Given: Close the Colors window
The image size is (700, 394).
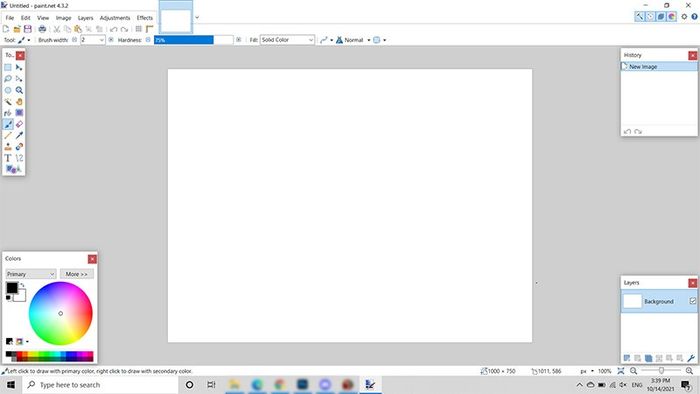Looking at the screenshot, I should click(x=92, y=259).
